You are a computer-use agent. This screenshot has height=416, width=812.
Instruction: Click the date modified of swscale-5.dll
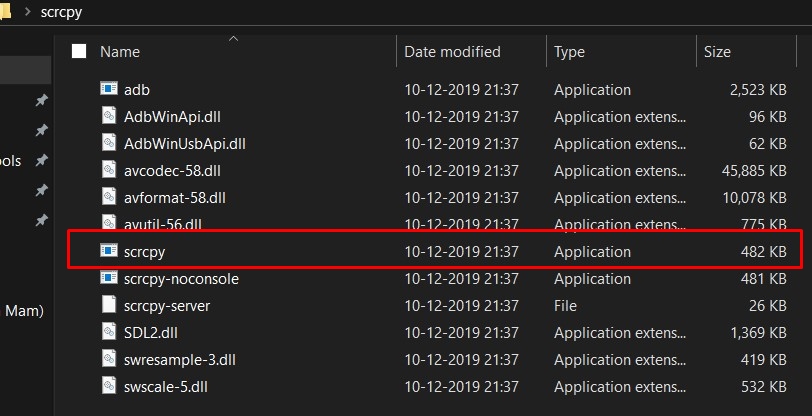click(461, 386)
